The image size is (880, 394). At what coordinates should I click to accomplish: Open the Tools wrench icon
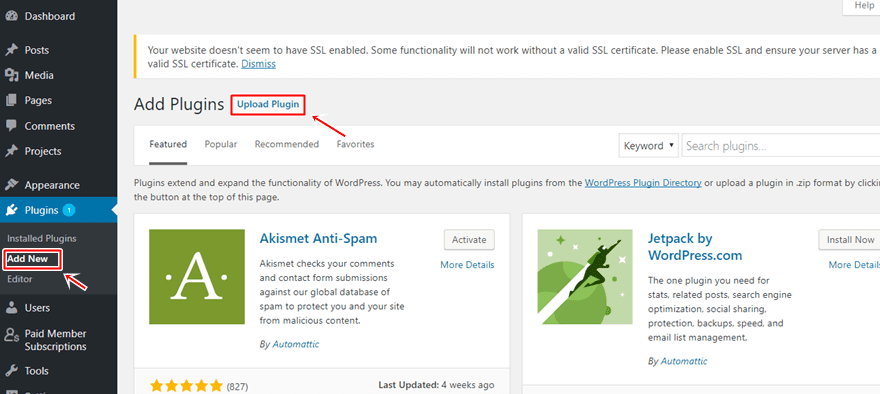point(11,370)
